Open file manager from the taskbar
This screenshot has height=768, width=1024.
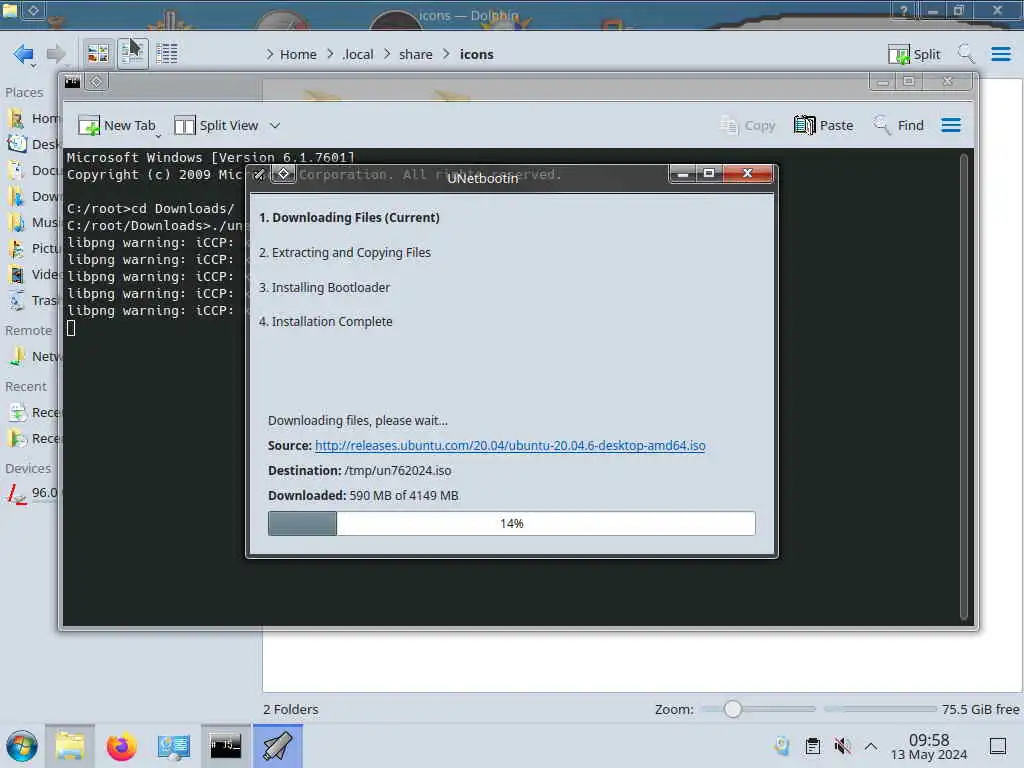[70, 746]
